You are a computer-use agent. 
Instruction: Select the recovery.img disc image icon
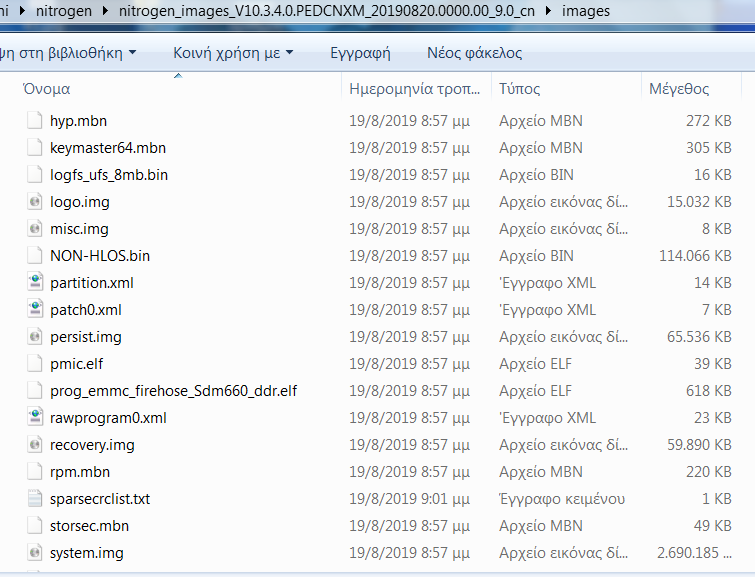[36, 445]
